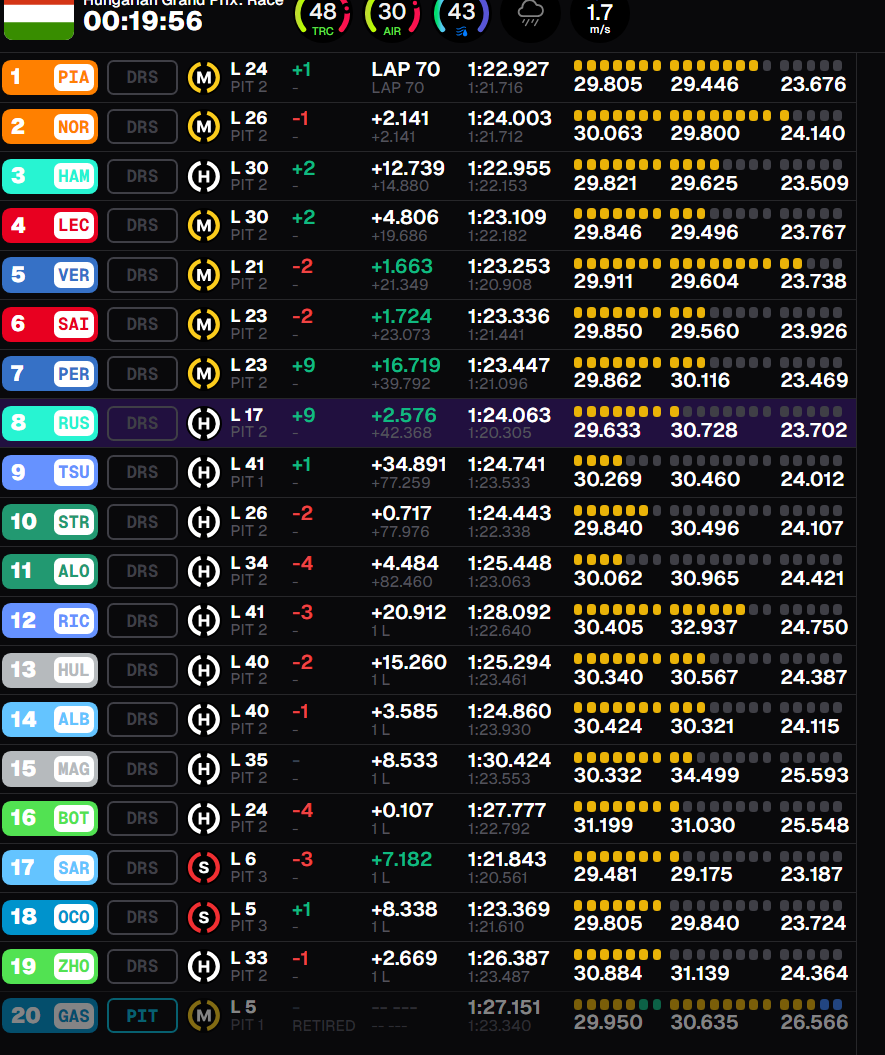Click RUS's sector 2 time 30.728
Viewport: 885px width, 1055px height.
click(705, 431)
